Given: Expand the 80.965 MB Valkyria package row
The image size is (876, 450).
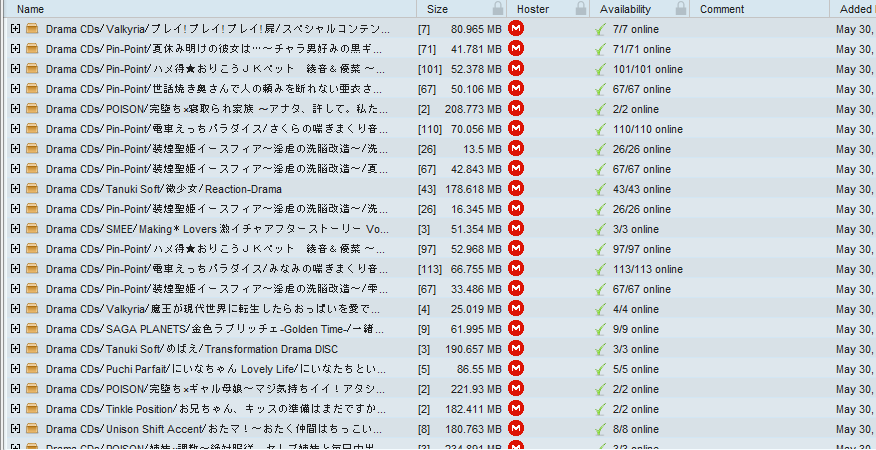Looking at the screenshot, I should click(x=15, y=29).
